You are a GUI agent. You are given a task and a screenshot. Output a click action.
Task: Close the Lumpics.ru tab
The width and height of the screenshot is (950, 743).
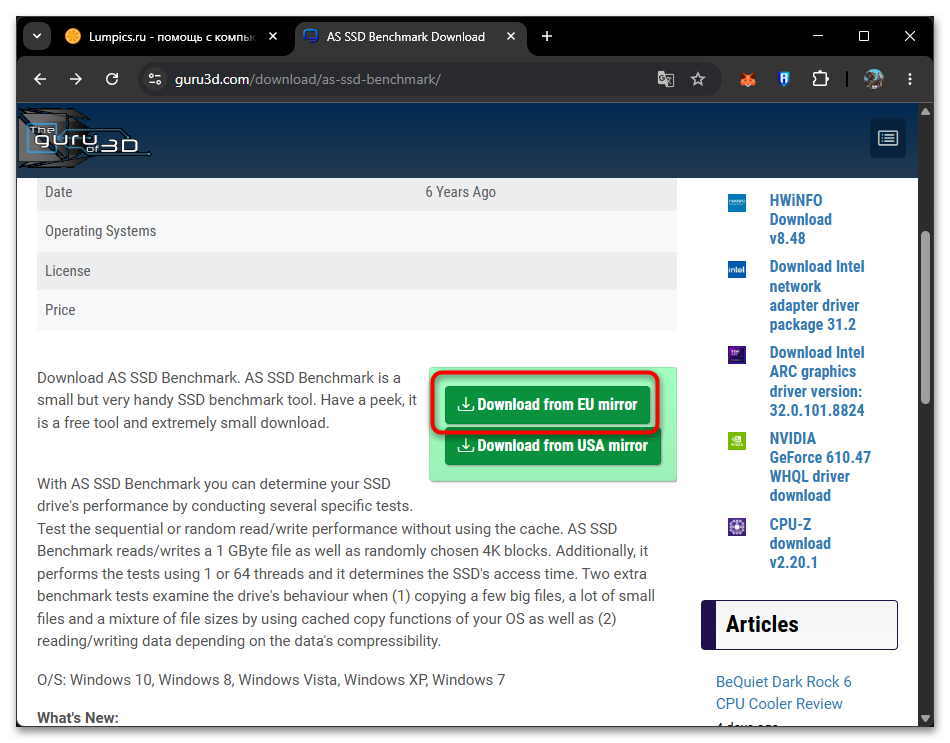click(x=273, y=36)
